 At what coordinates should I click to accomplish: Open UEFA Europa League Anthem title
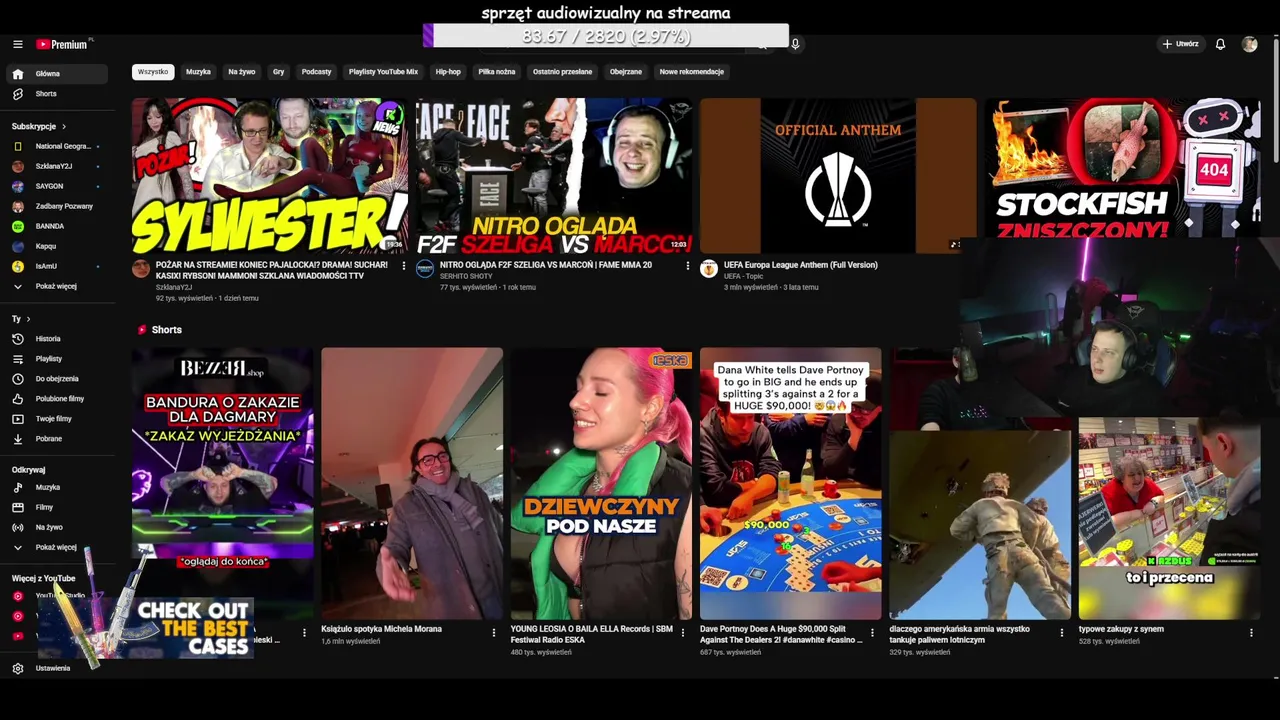[800, 265]
